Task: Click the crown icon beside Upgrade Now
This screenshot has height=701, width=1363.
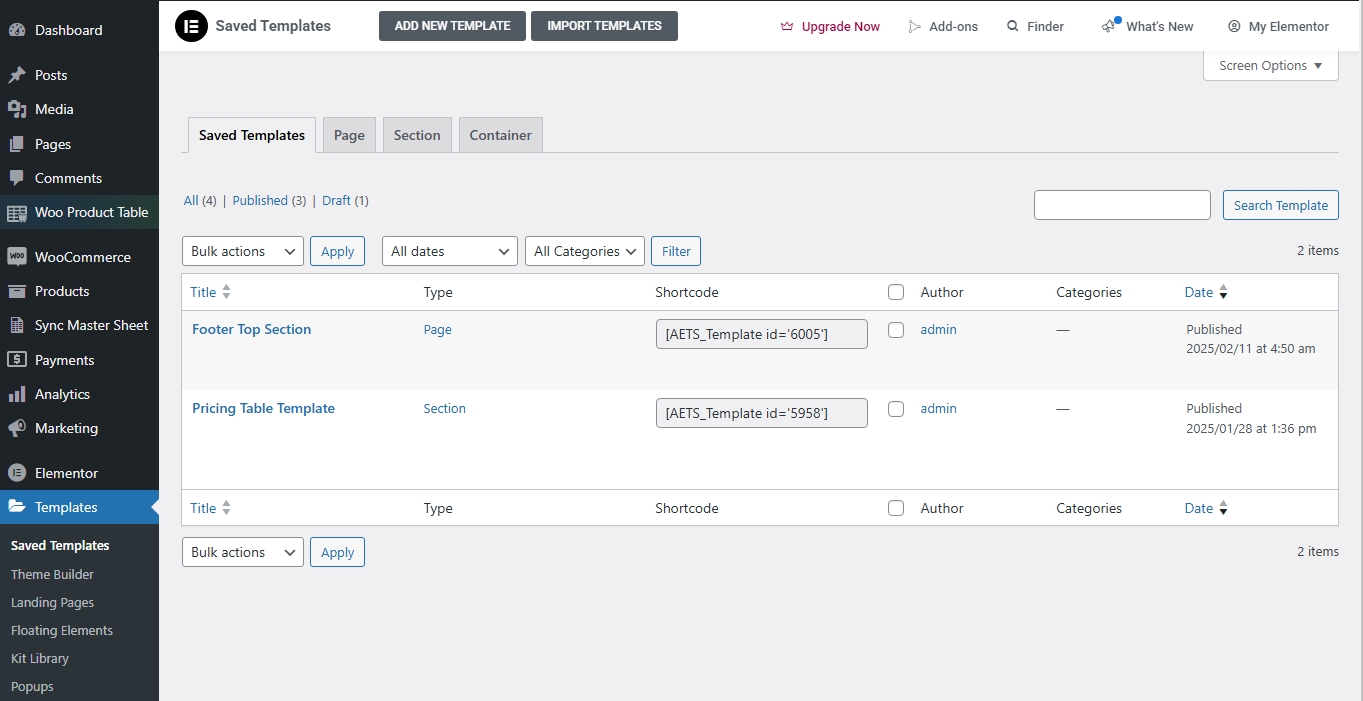Action: (787, 26)
